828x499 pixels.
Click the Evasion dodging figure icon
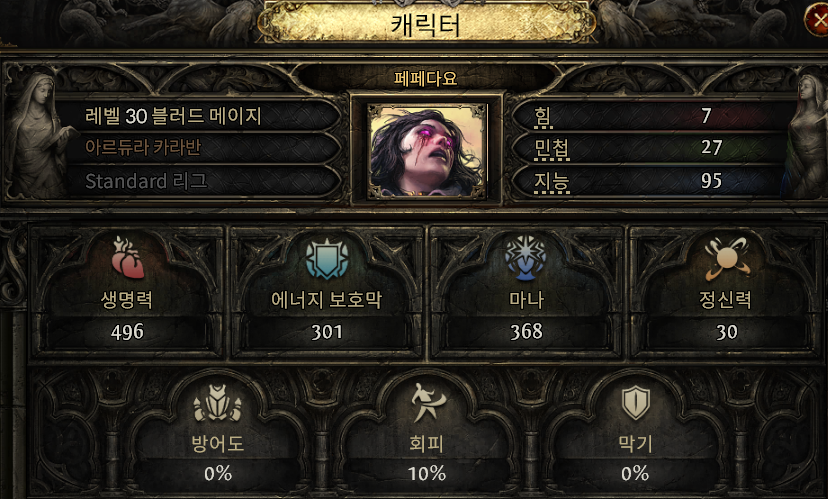tap(427, 402)
